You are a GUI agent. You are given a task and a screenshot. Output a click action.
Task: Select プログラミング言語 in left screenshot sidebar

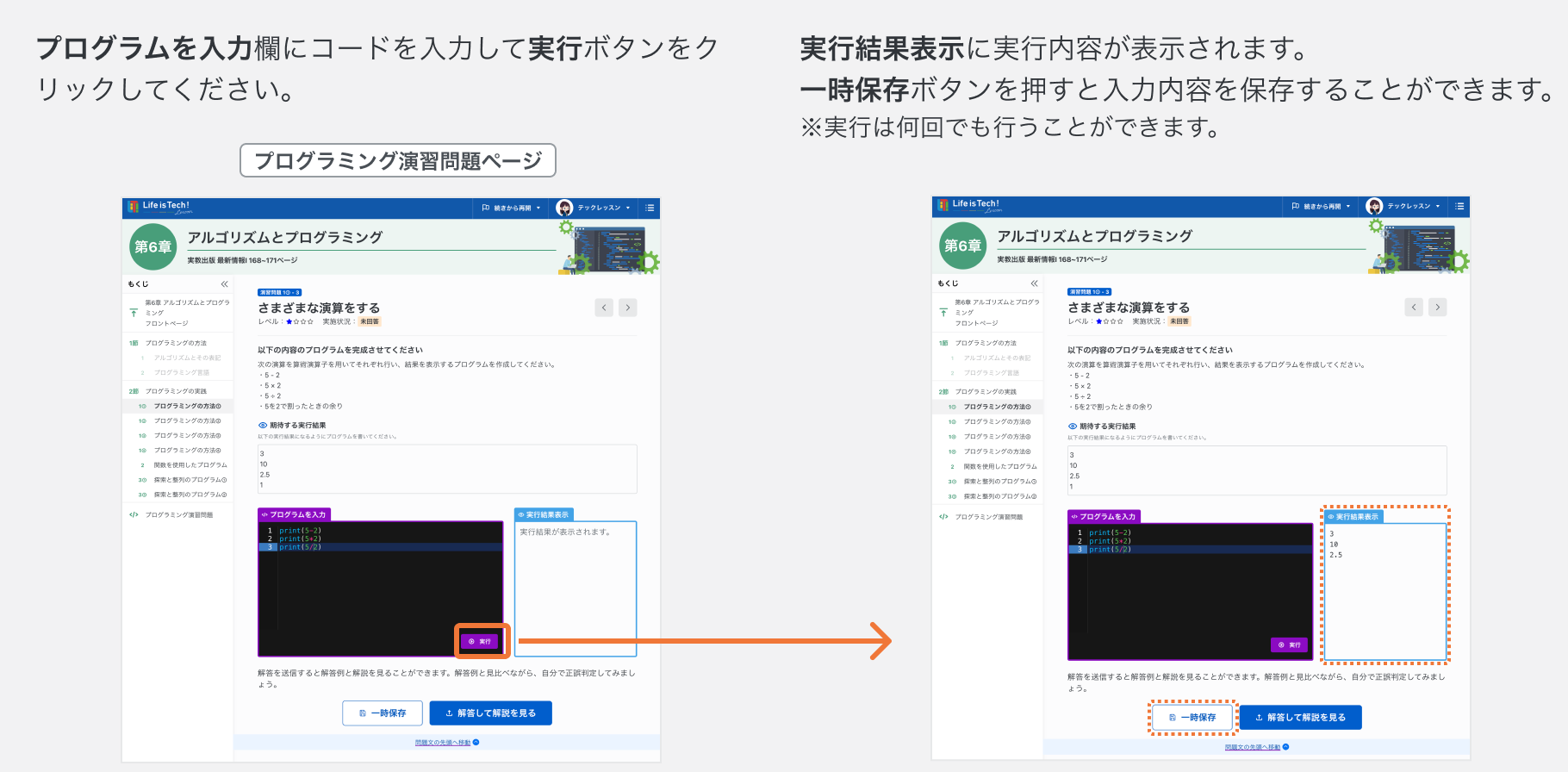point(181,373)
